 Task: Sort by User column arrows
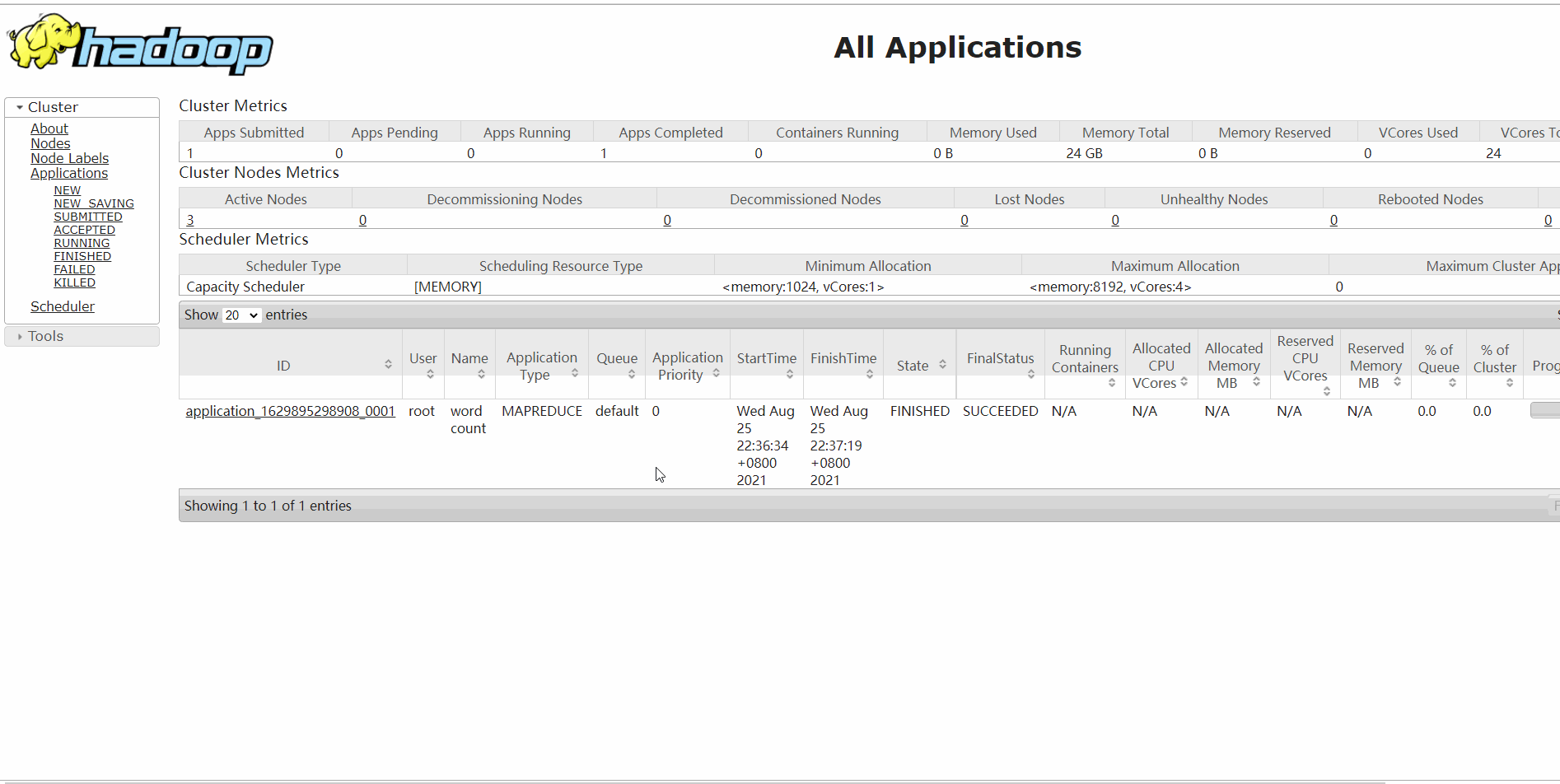point(430,374)
